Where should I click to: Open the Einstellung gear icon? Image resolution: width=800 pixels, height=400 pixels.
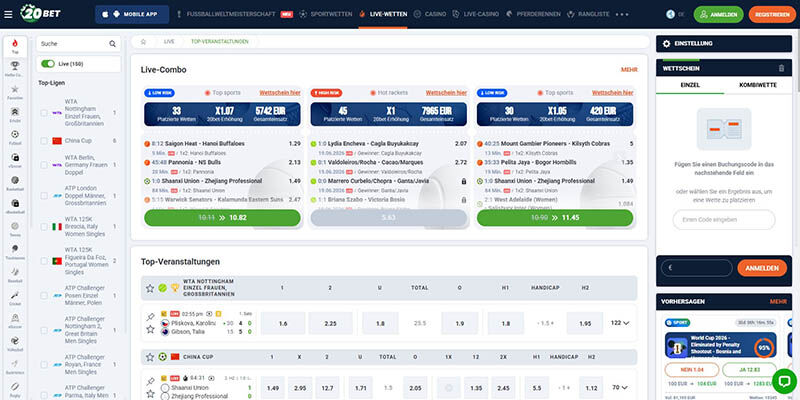(666, 44)
